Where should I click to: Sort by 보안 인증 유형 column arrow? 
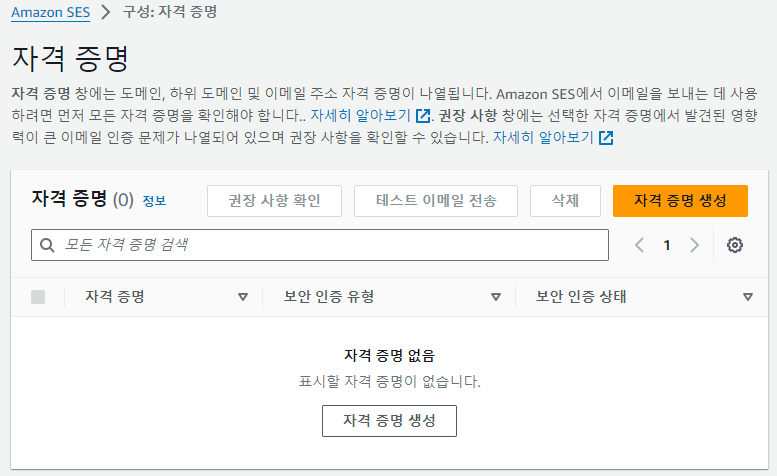point(496,297)
